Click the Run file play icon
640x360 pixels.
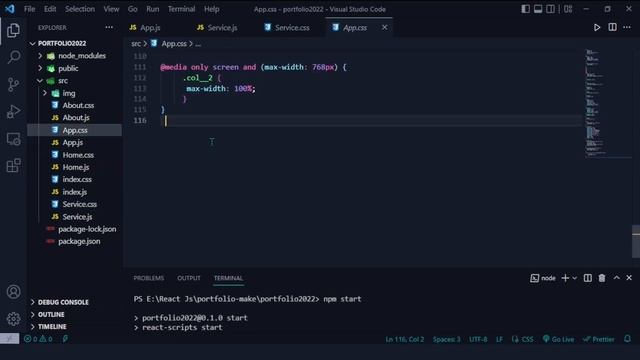[x=597, y=27]
